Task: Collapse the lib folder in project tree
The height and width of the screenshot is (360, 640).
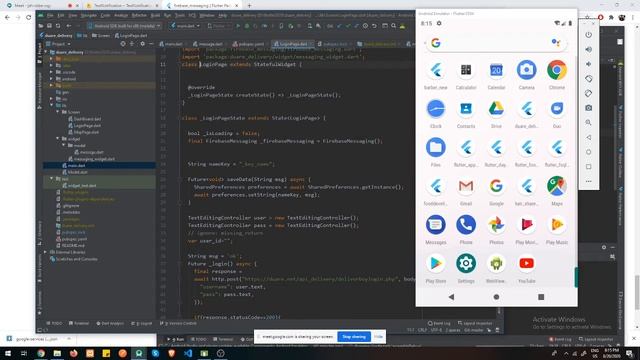Action: click(x=52, y=105)
